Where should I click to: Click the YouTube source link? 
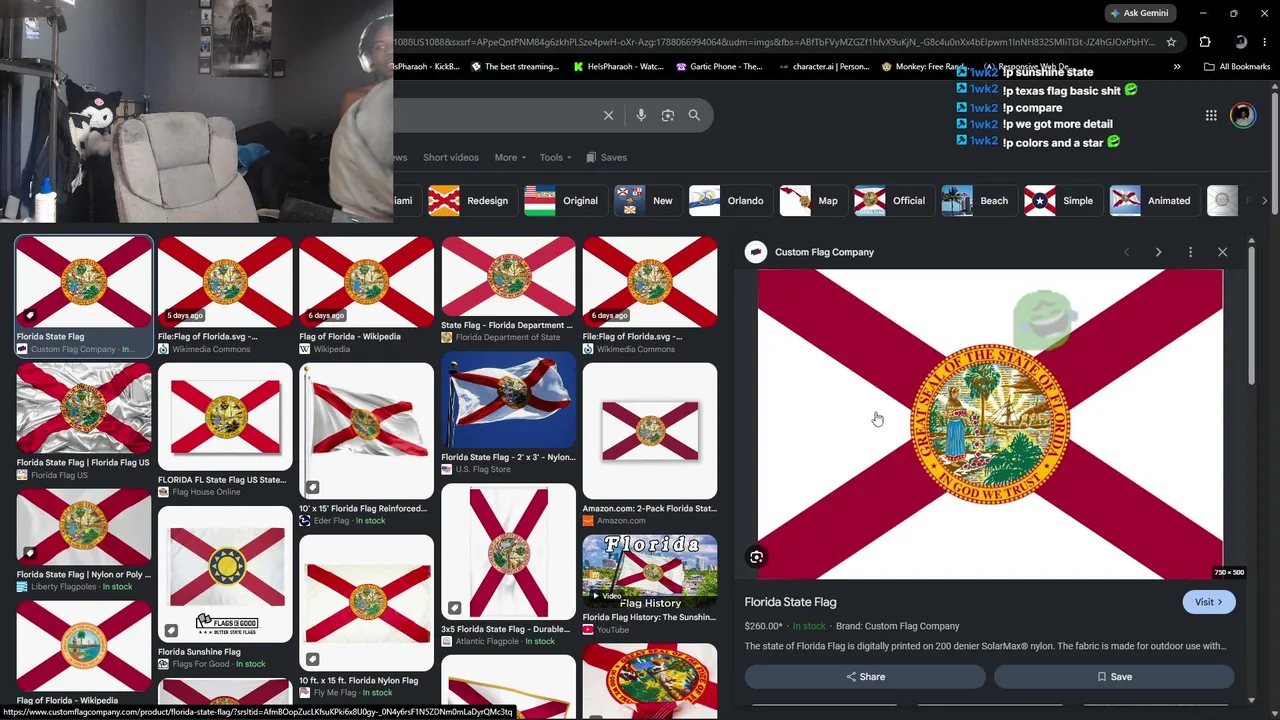[613, 630]
